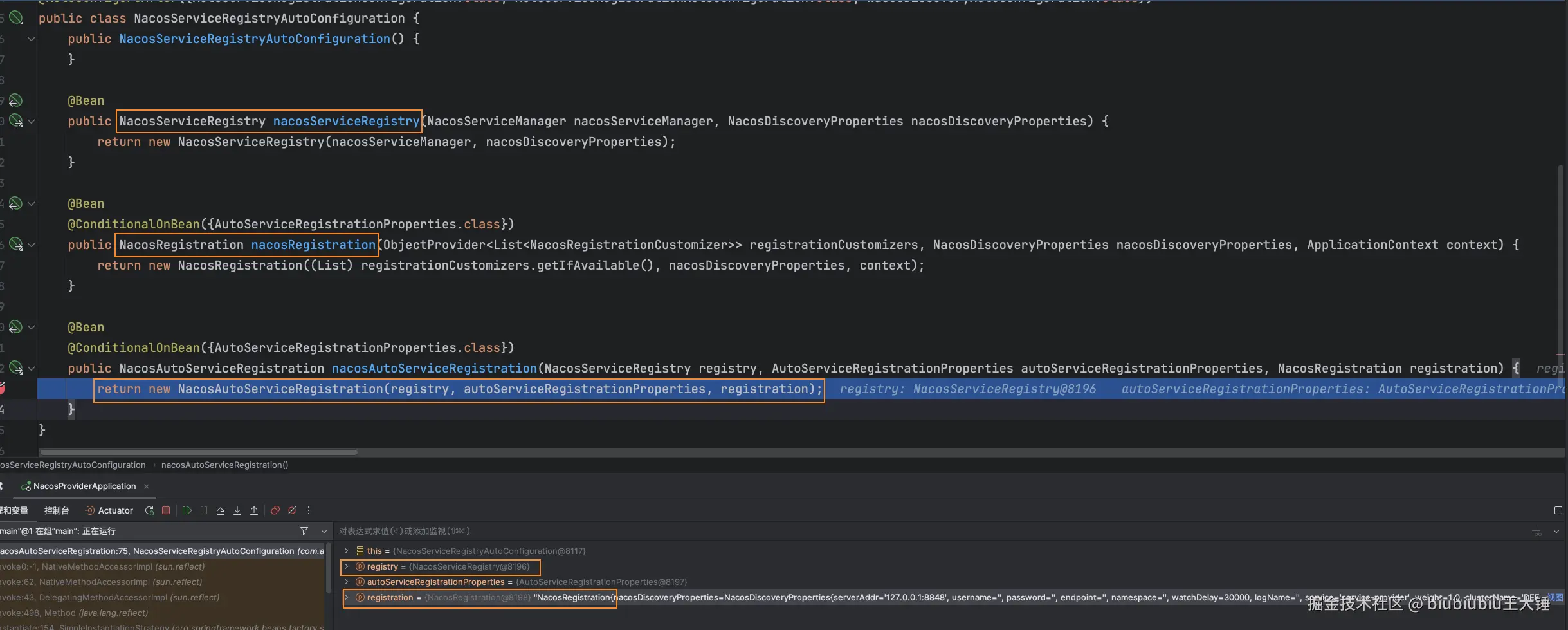Expand the 'this' variable node
This screenshot has width=1568, height=630.
(x=347, y=551)
